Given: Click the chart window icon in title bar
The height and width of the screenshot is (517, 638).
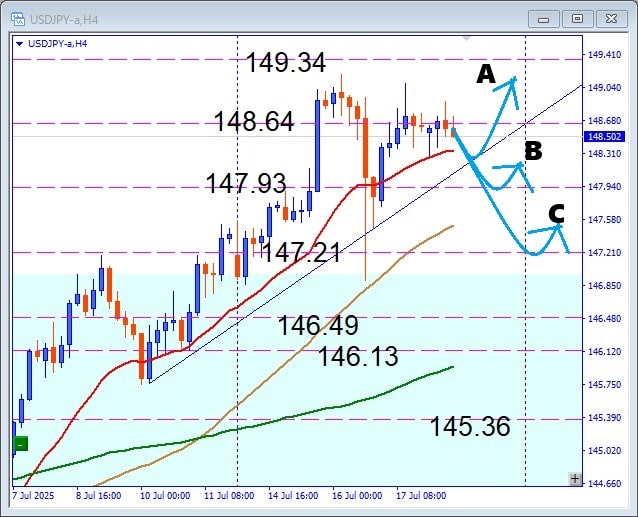Looking at the screenshot, I should 18,19.
